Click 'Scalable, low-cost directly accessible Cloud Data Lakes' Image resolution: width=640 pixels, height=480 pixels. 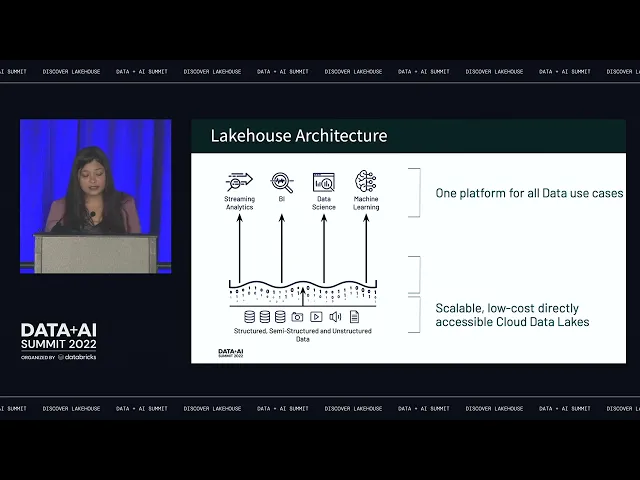pyautogui.click(x=512, y=315)
